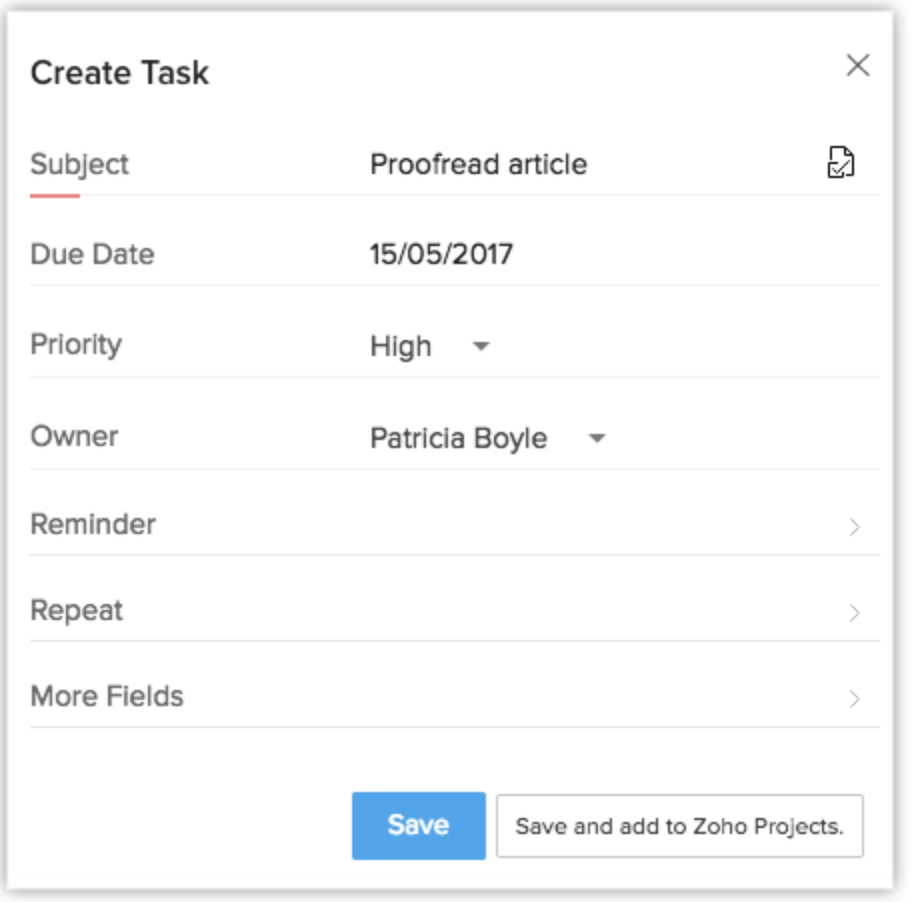Click the Owner label
The image size is (912, 902).
click(74, 436)
